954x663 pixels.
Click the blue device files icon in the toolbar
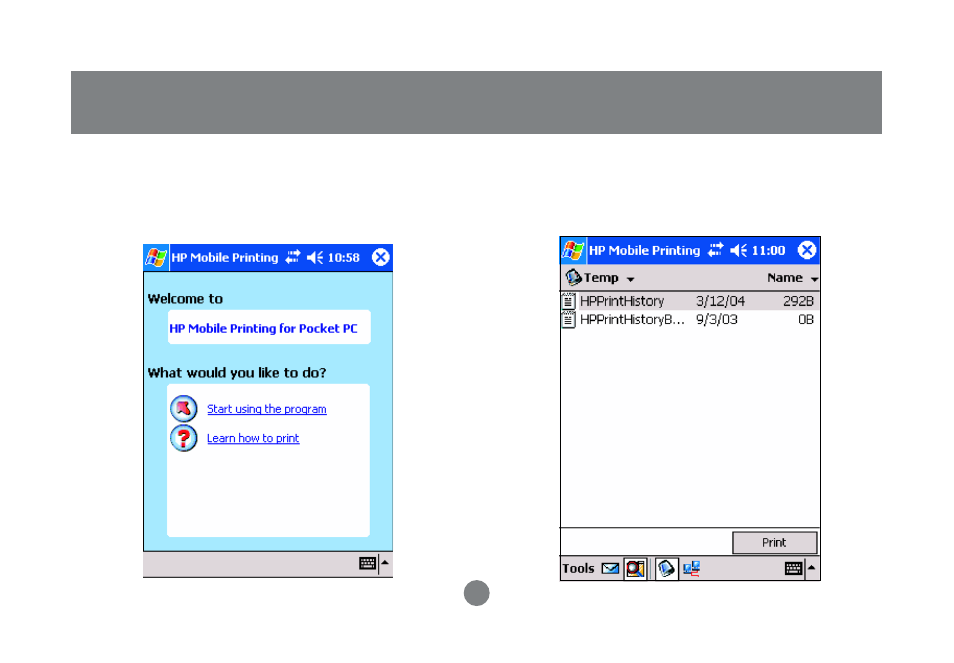tap(666, 568)
